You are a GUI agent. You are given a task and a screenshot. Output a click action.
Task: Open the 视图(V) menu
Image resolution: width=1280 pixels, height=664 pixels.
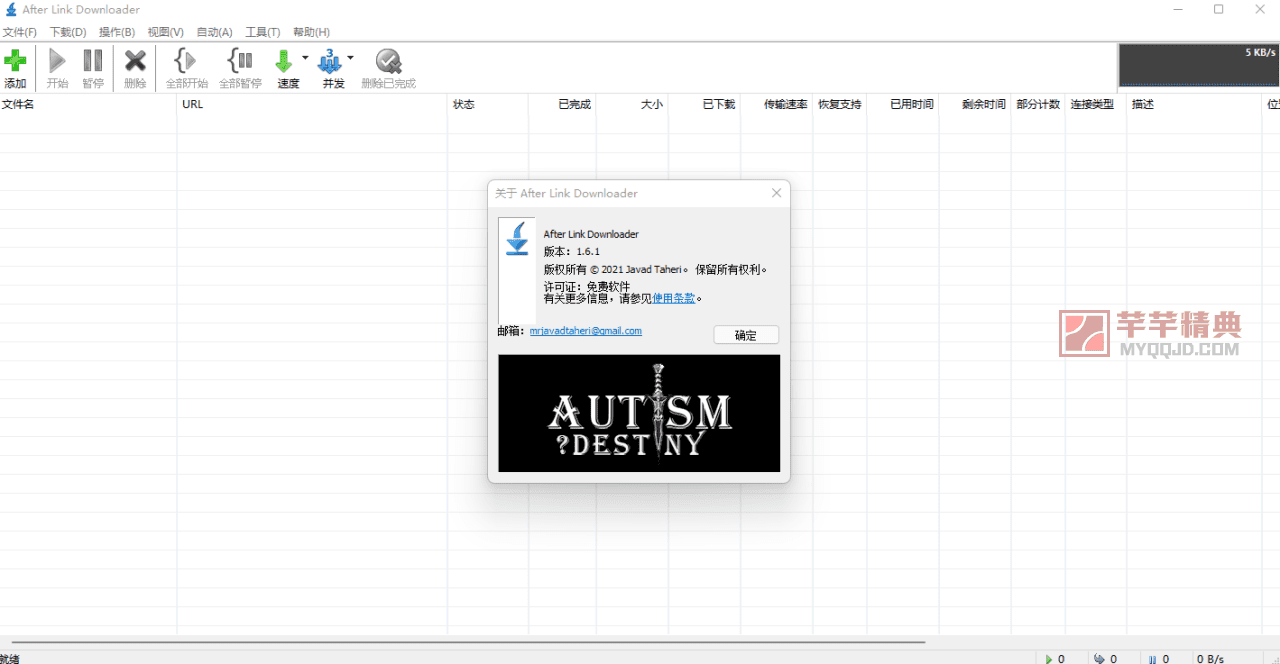166,32
